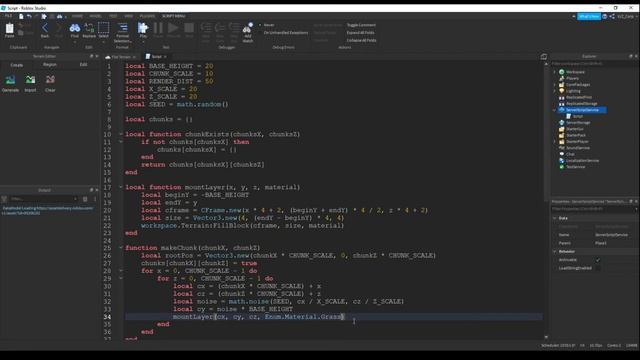Open the Properties filter dropdown arrow
Screen dimensions: 640x360
click(x=636, y=209)
